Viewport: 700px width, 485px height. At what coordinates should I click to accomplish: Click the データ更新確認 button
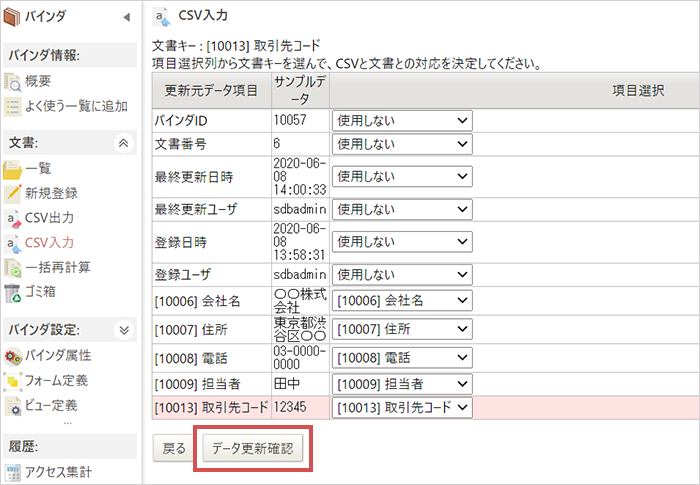[253, 448]
